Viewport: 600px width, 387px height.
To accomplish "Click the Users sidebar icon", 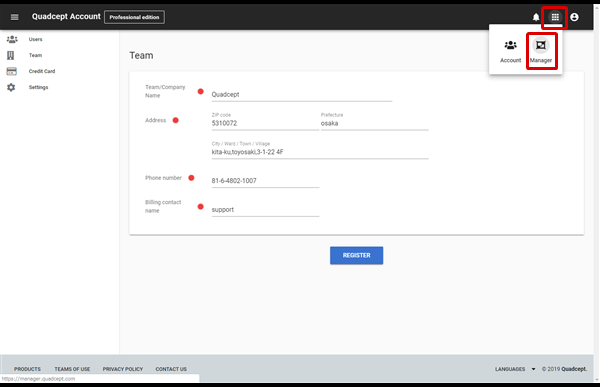I will pyautogui.click(x=12, y=39).
